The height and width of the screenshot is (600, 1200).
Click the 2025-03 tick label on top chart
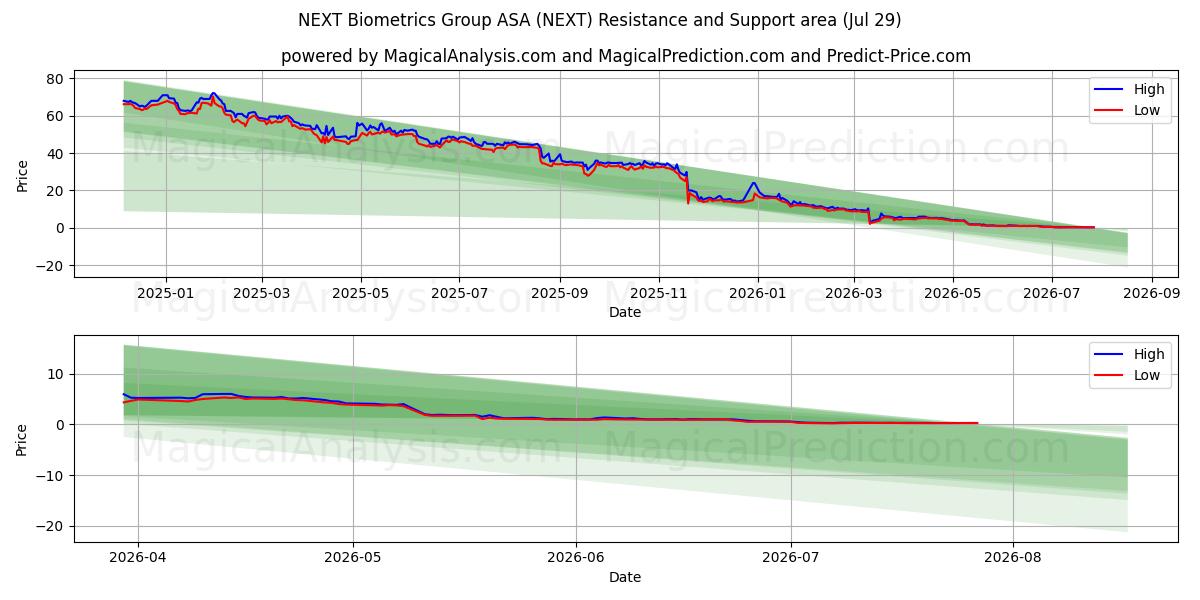click(262, 293)
